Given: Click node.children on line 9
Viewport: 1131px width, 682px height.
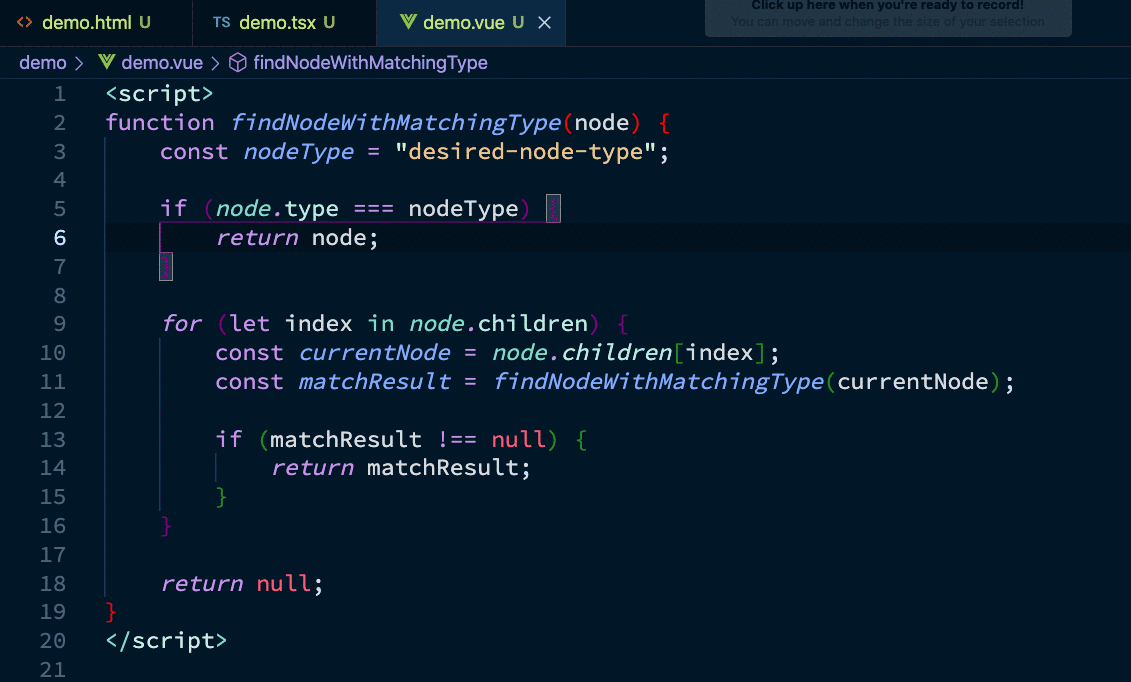Looking at the screenshot, I should point(498,324).
